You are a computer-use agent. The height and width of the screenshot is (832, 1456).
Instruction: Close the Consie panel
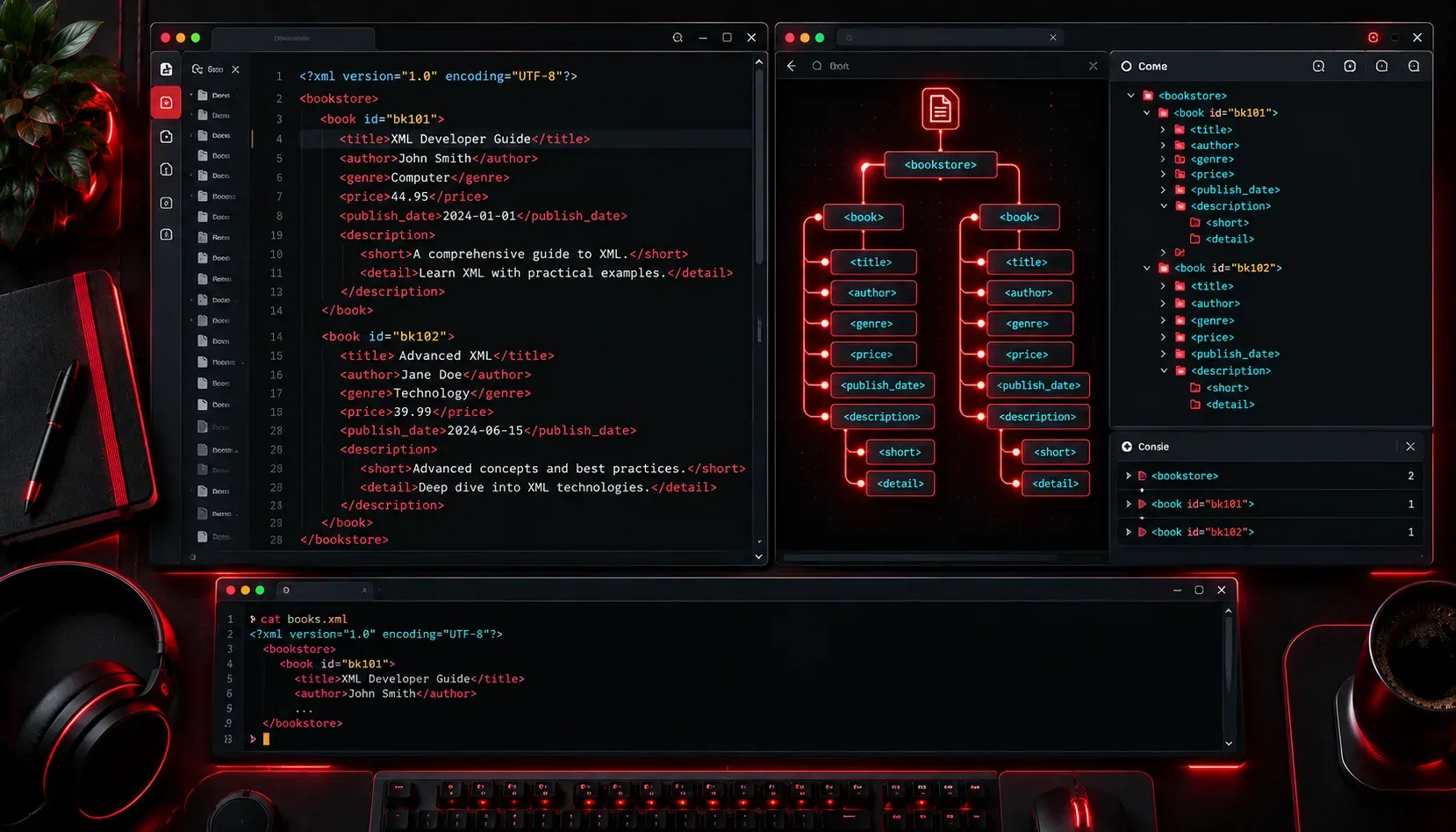(x=1410, y=447)
